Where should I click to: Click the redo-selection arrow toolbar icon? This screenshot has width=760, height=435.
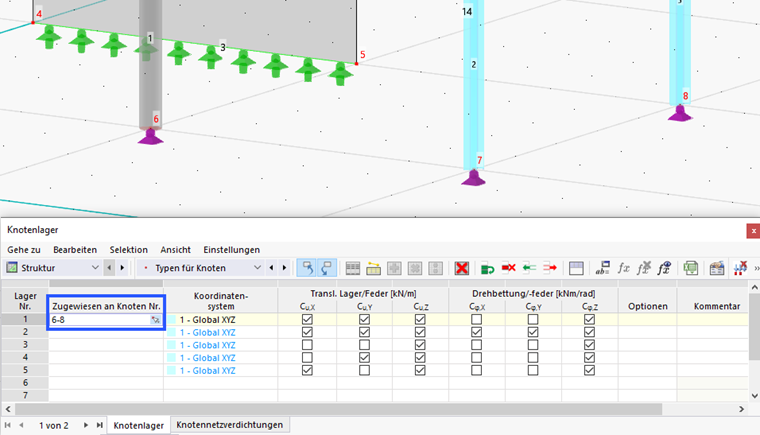tap(327, 268)
